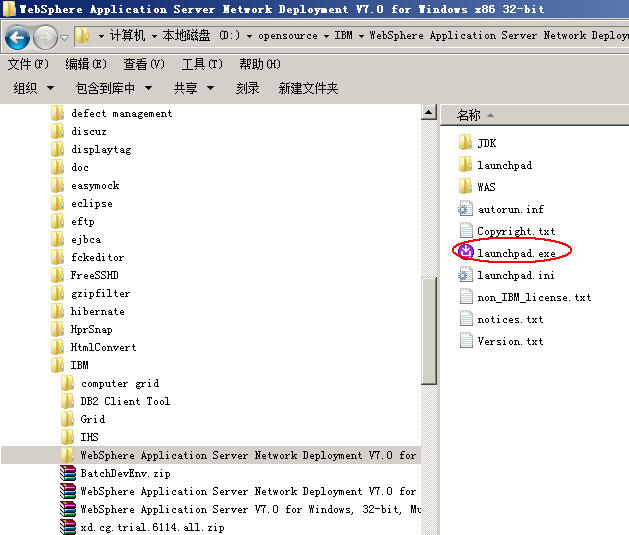Screen dimensions: 629x535
Task: Select the Version.txt file icon
Action: 466,341
